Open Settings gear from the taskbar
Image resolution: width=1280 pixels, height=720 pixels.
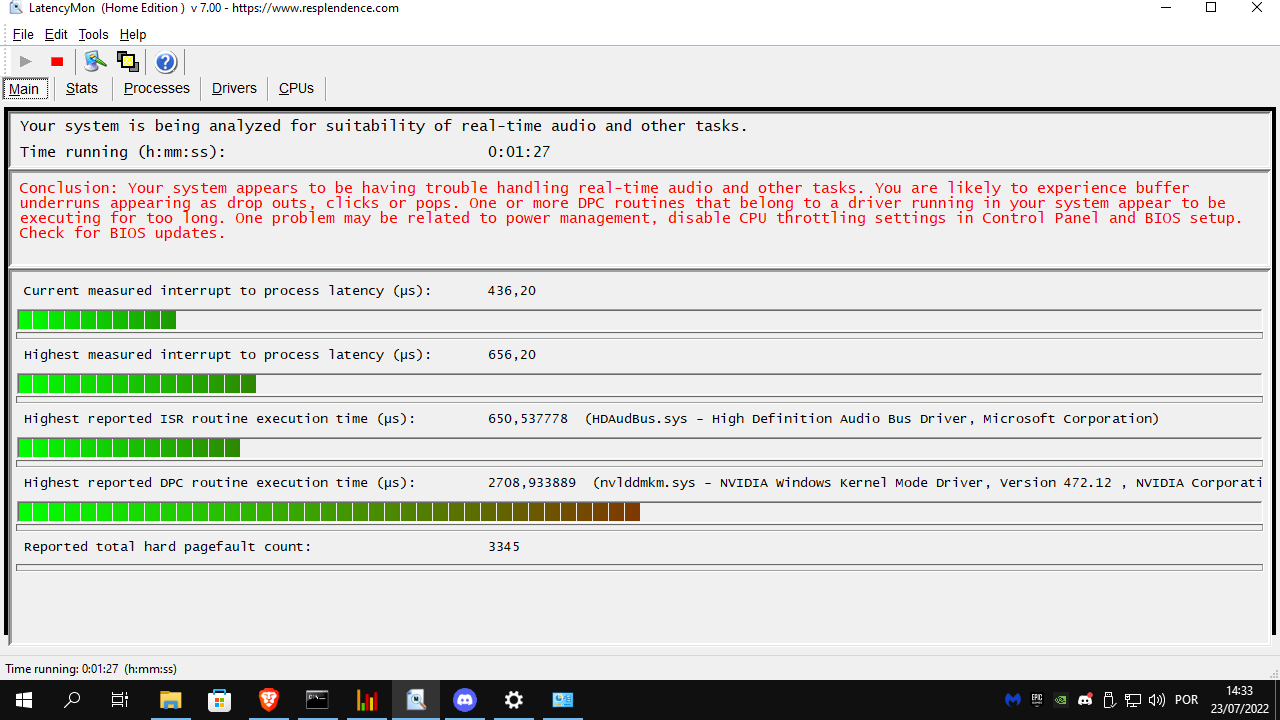click(513, 700)
